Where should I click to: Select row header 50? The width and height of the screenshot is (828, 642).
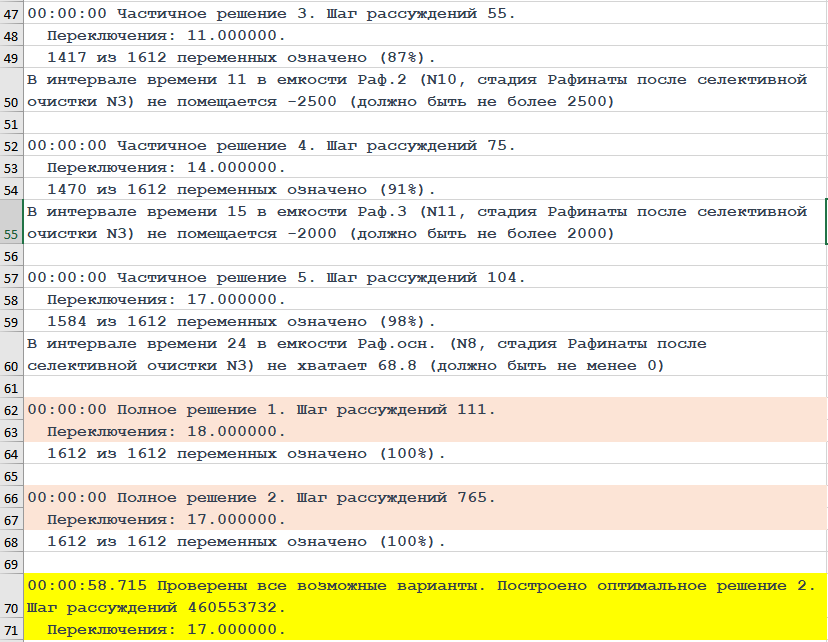12,101
